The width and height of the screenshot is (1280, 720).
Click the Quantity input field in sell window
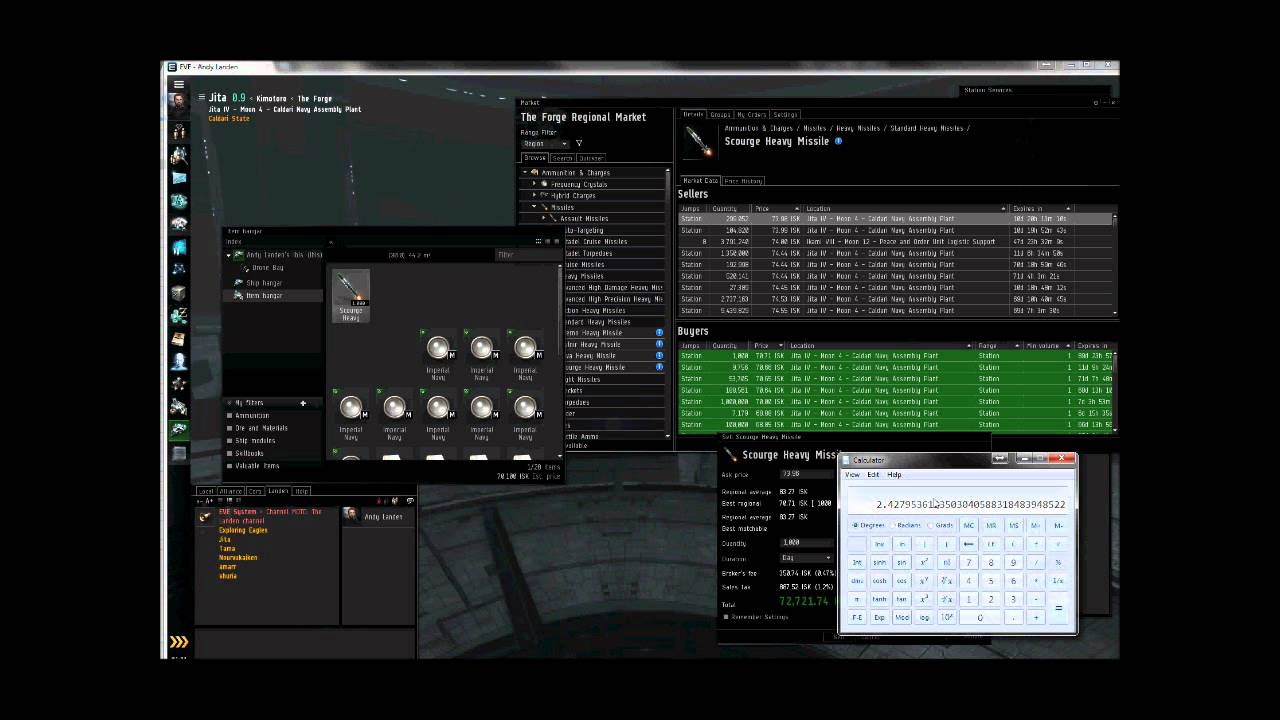[806, 543]
